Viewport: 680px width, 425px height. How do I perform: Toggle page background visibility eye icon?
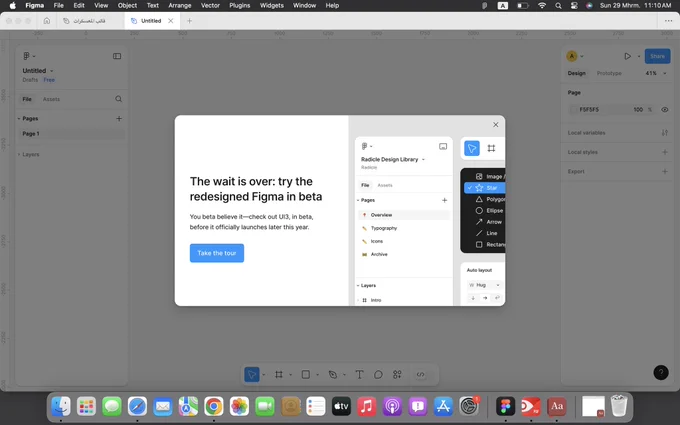(665, 110)
